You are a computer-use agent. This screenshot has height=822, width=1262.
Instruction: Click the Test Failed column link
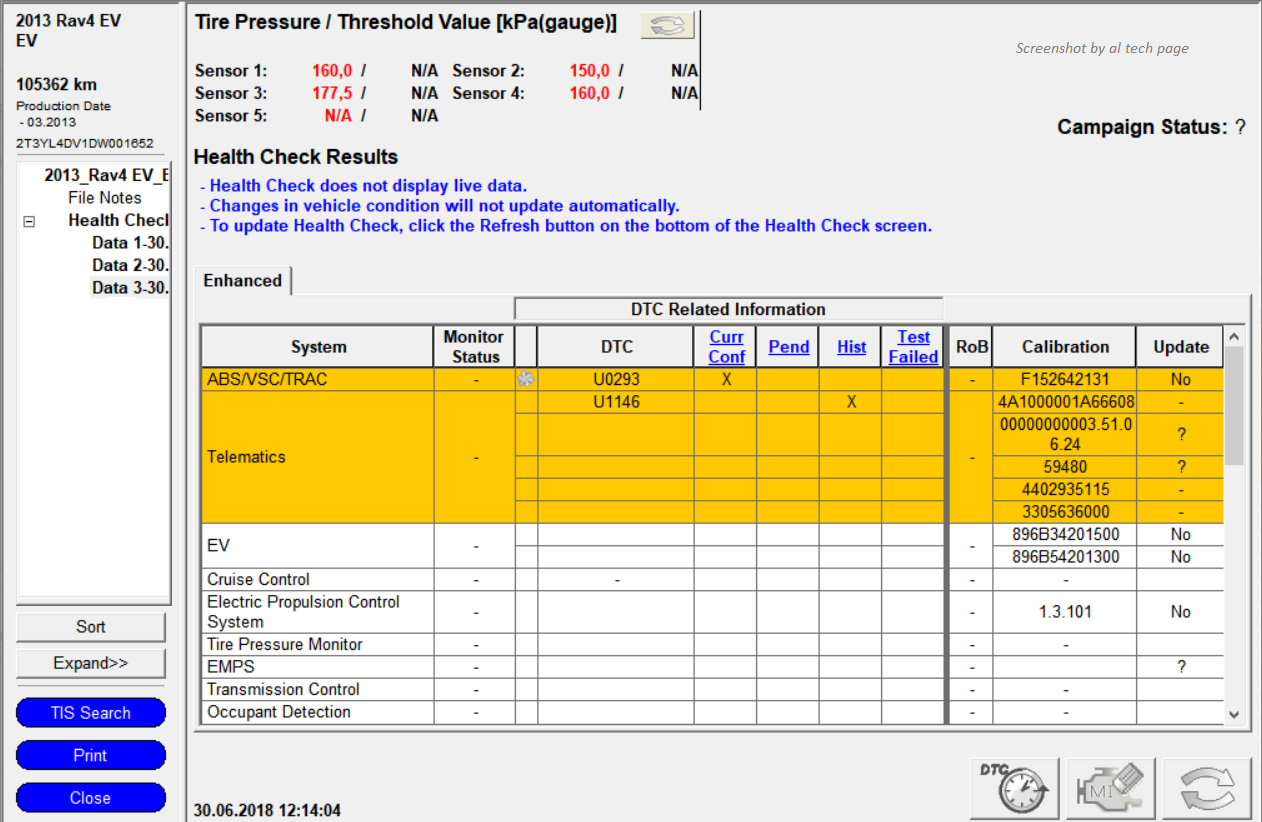coord(913,347)
